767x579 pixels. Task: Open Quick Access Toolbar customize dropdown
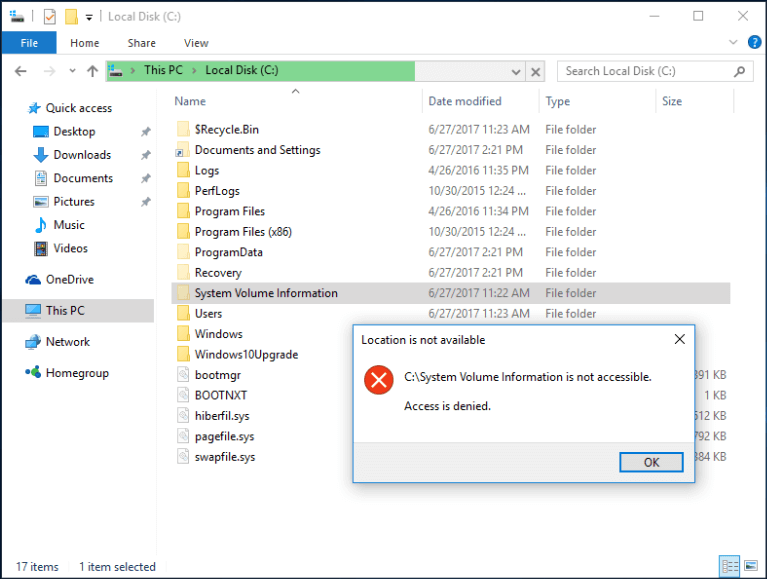pyautogui.click(x=89, y=17)
